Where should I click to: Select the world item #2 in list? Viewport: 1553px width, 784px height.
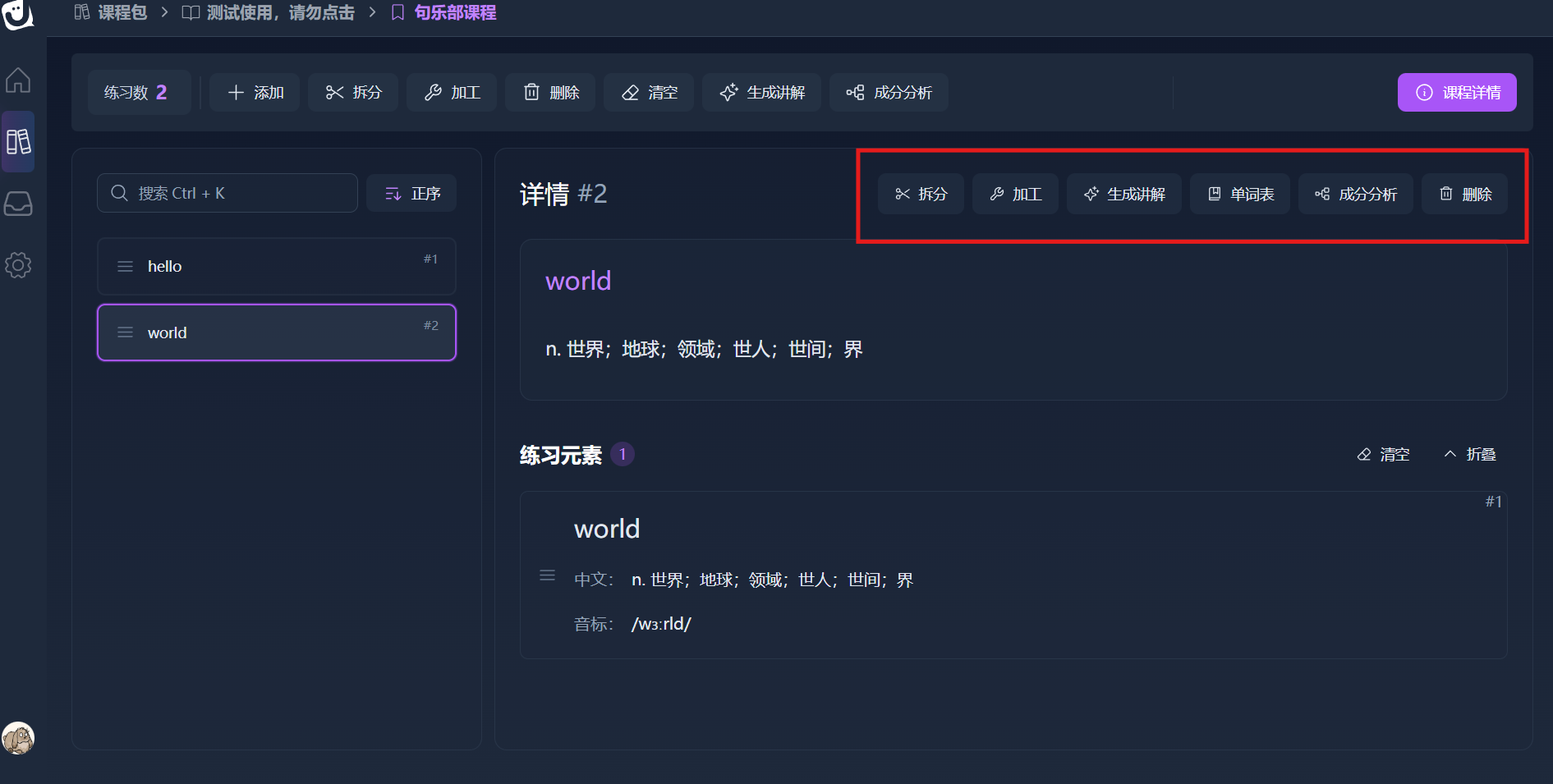pyautogui.click(x=276, y=332)
